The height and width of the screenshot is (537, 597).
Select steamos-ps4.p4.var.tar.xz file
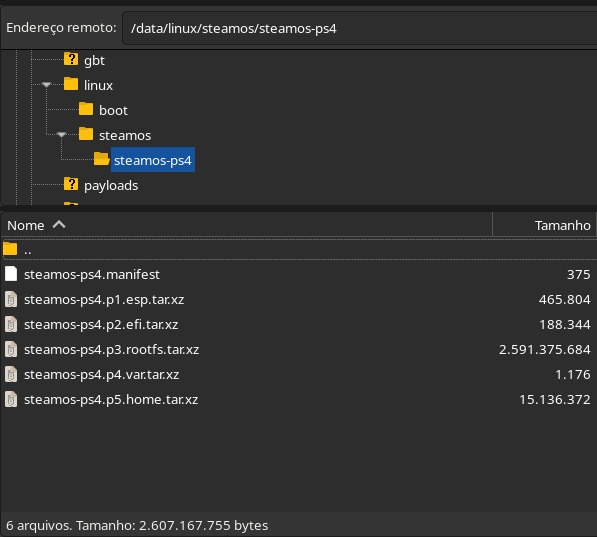101,375
